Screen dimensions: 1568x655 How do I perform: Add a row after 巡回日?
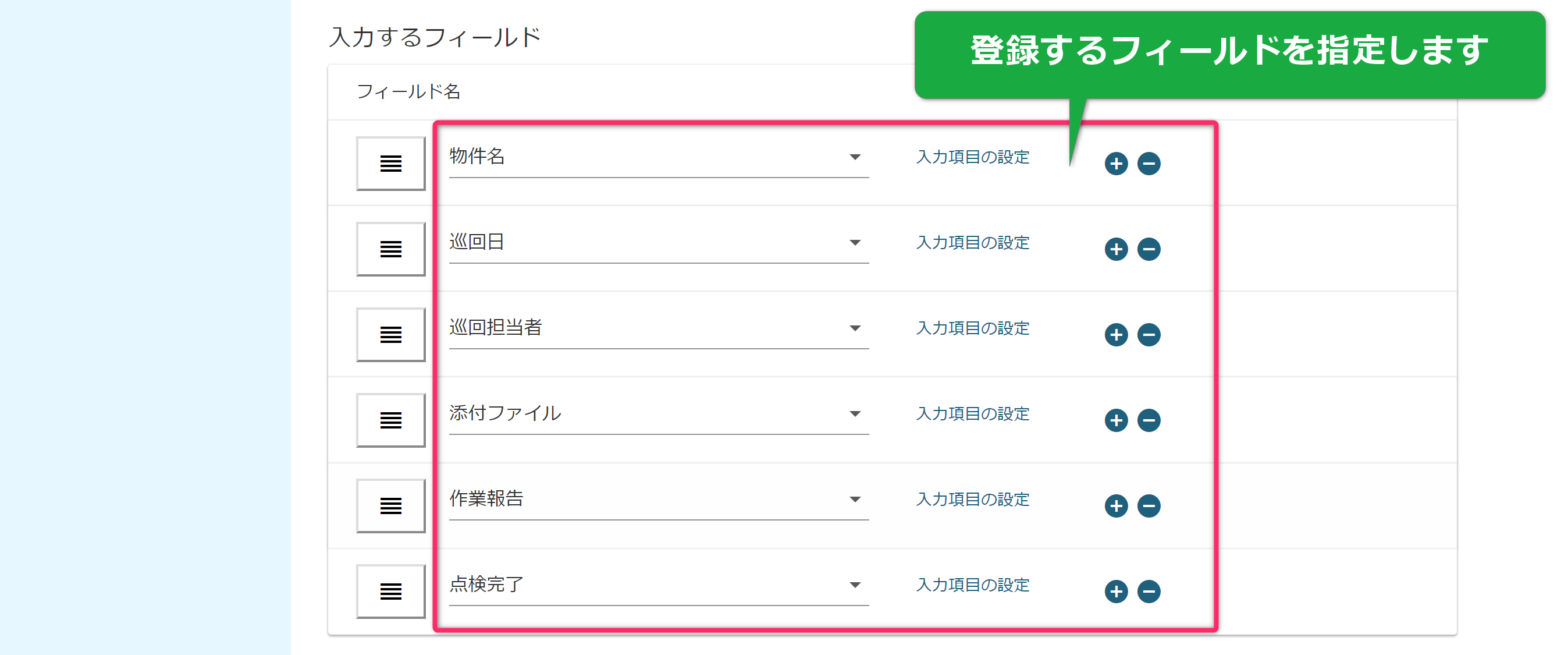pos(1116,249)
